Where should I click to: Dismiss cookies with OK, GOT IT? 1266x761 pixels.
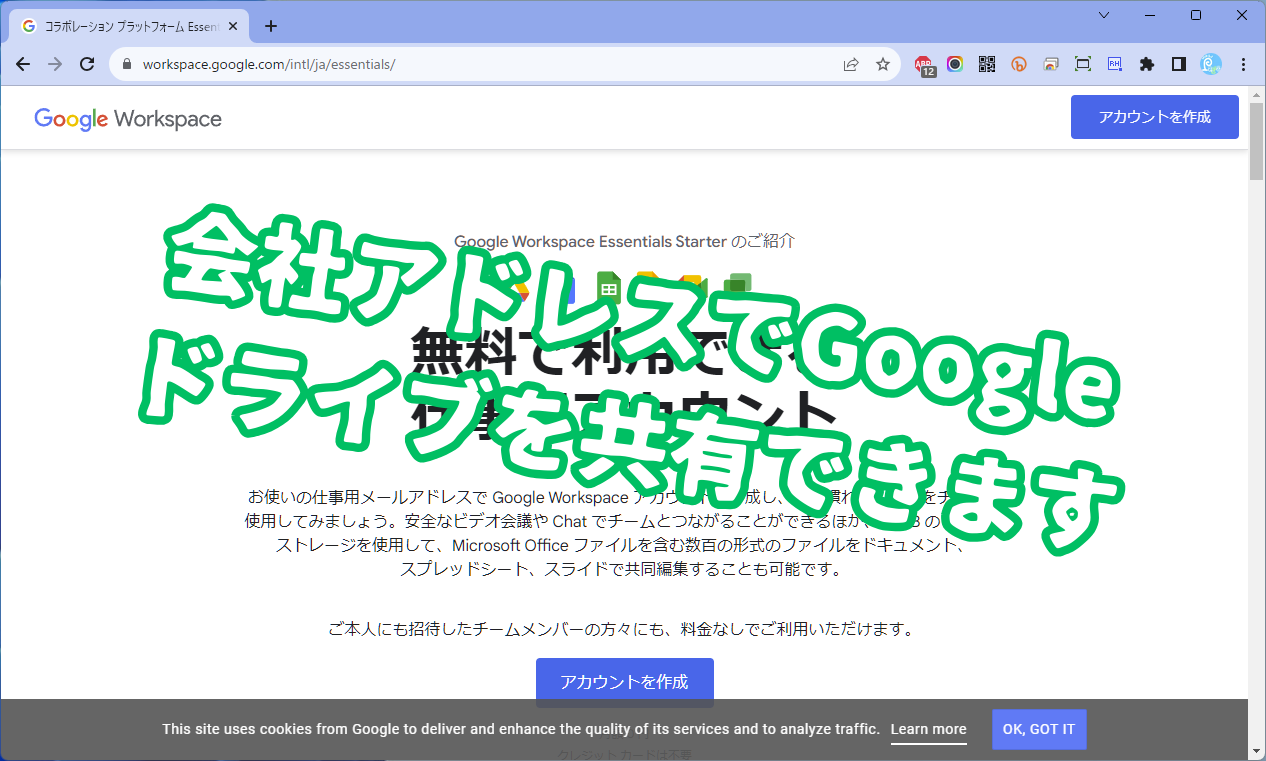[x=1039, y=729]
